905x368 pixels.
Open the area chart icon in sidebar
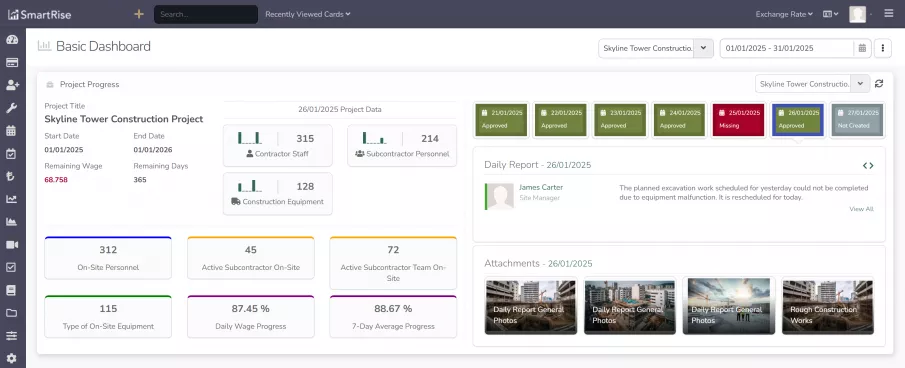pyautogui.click(x=12, y=221)
